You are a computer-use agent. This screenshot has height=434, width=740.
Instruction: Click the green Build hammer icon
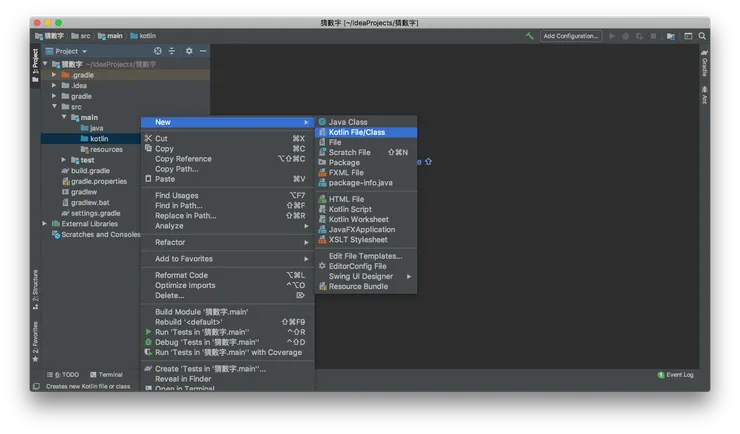tap(530, 36)
